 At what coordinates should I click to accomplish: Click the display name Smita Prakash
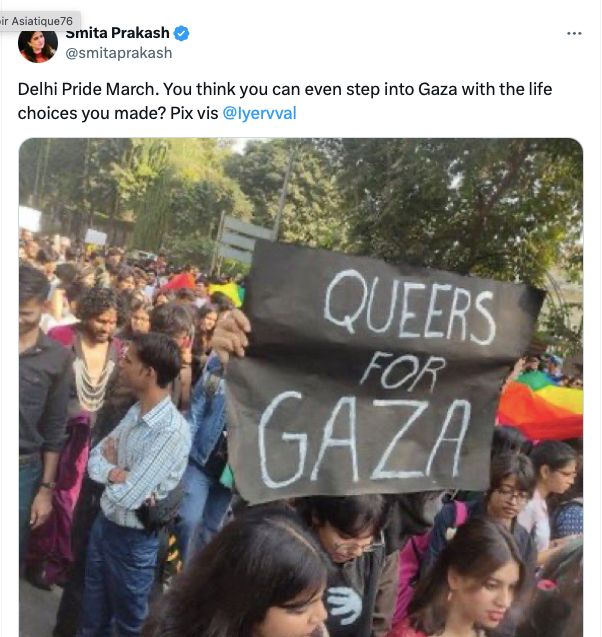click(x=117, y=33)
